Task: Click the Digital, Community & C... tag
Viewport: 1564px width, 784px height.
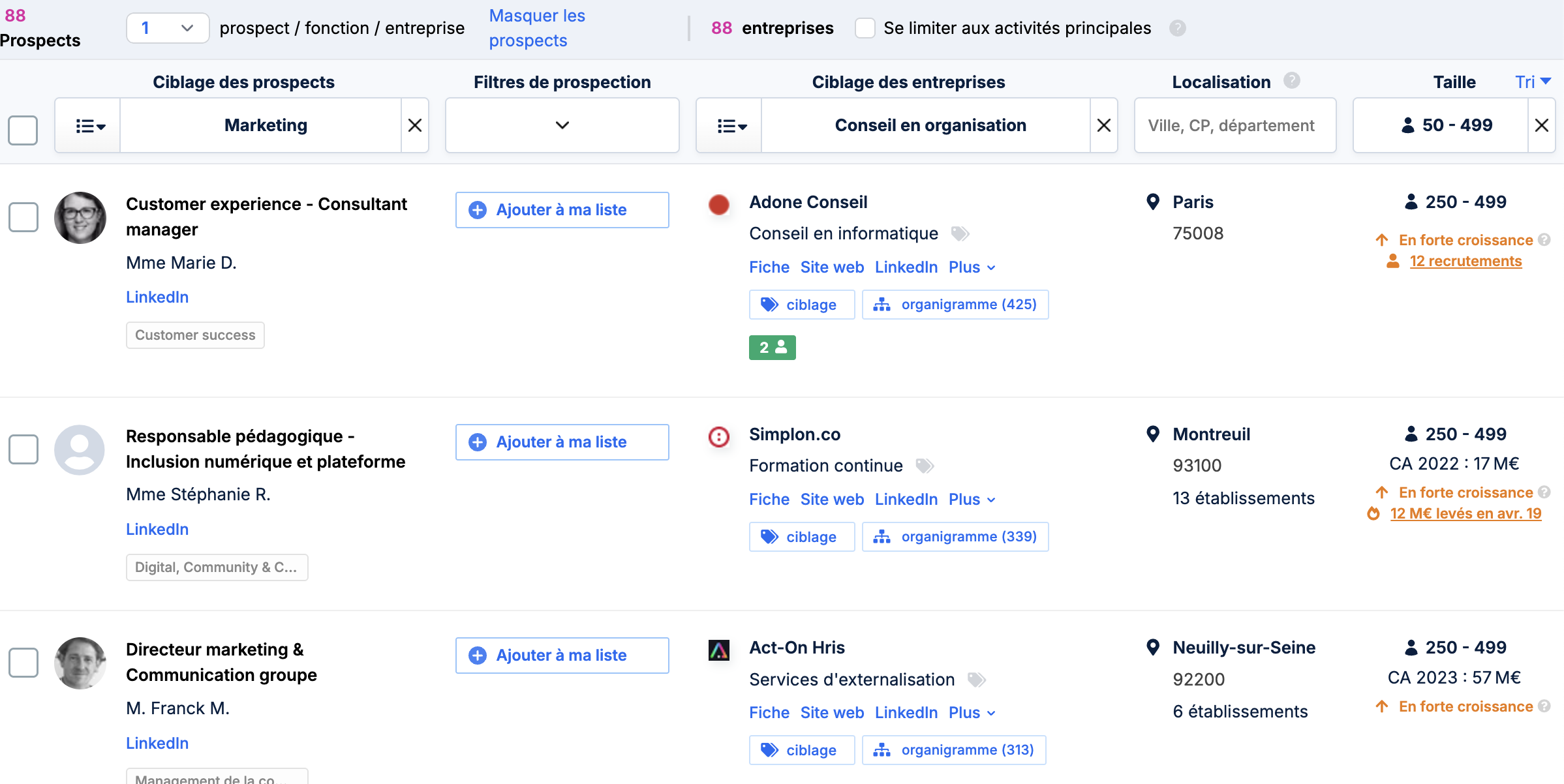Action: click(217, 567)
